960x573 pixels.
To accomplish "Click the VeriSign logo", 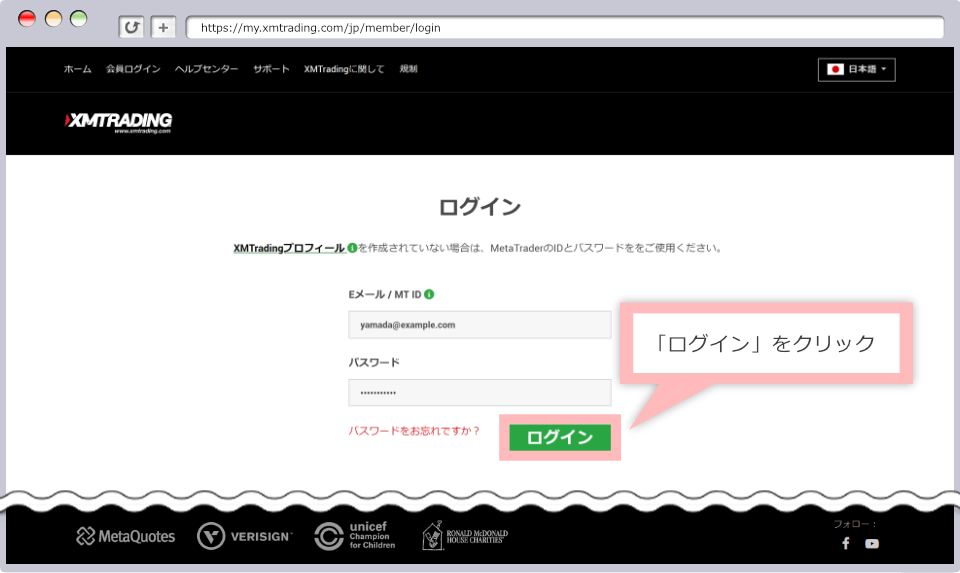I will pos(245,537).
